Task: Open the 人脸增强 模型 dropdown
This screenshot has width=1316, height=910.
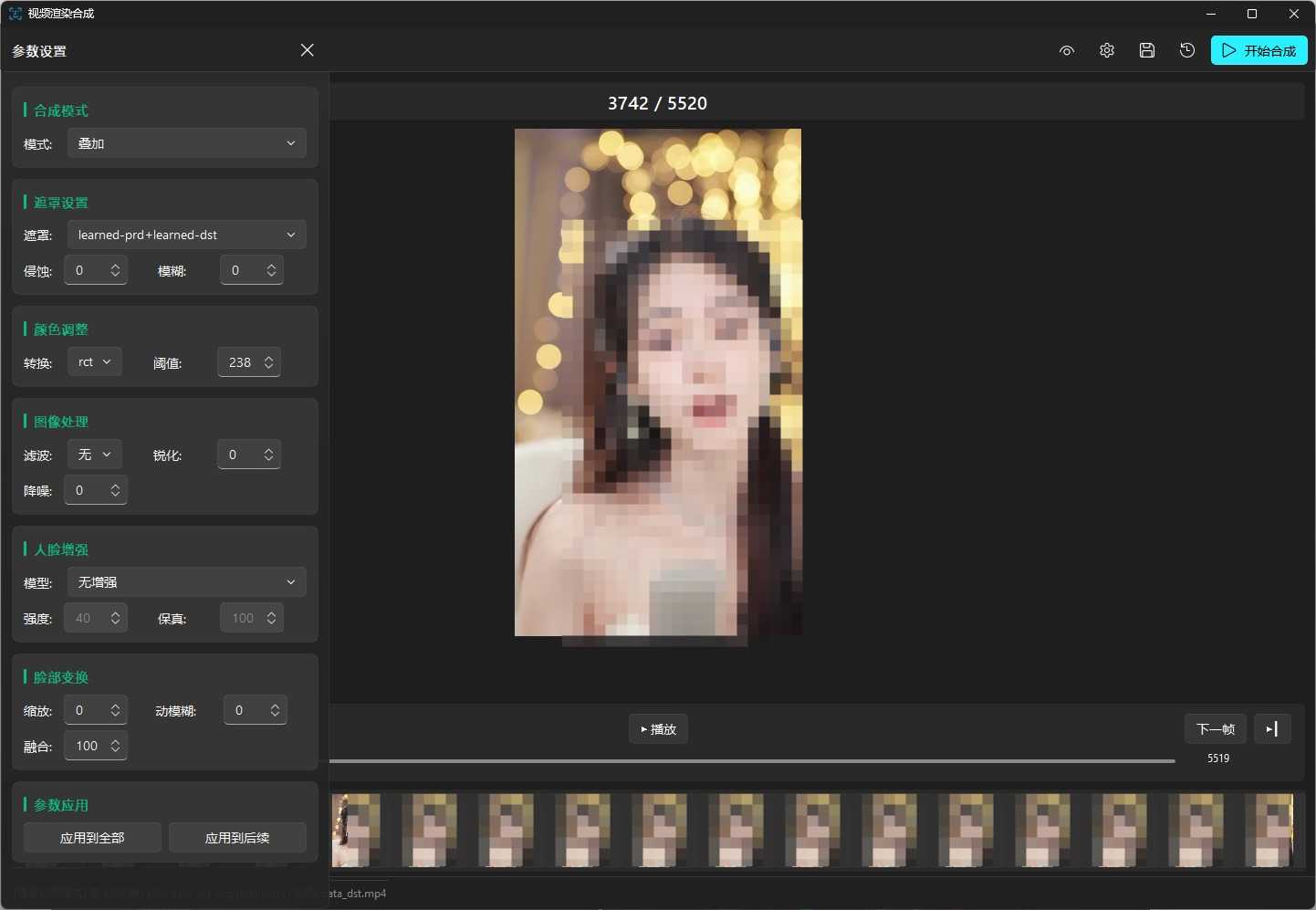Action: click(186, 582)
